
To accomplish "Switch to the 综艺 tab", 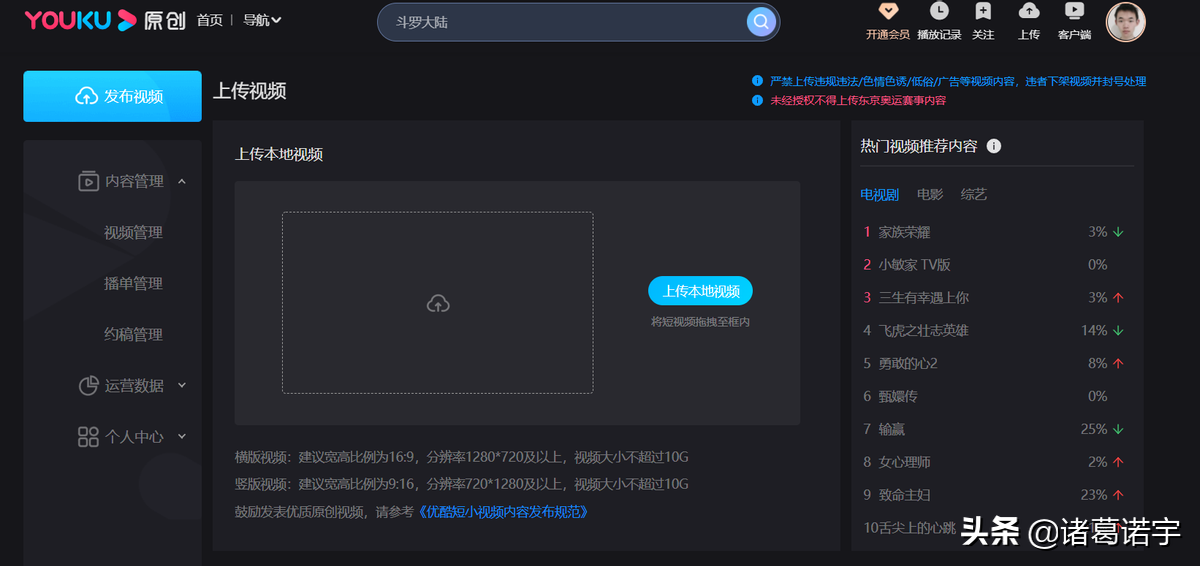I will [973, 194].
